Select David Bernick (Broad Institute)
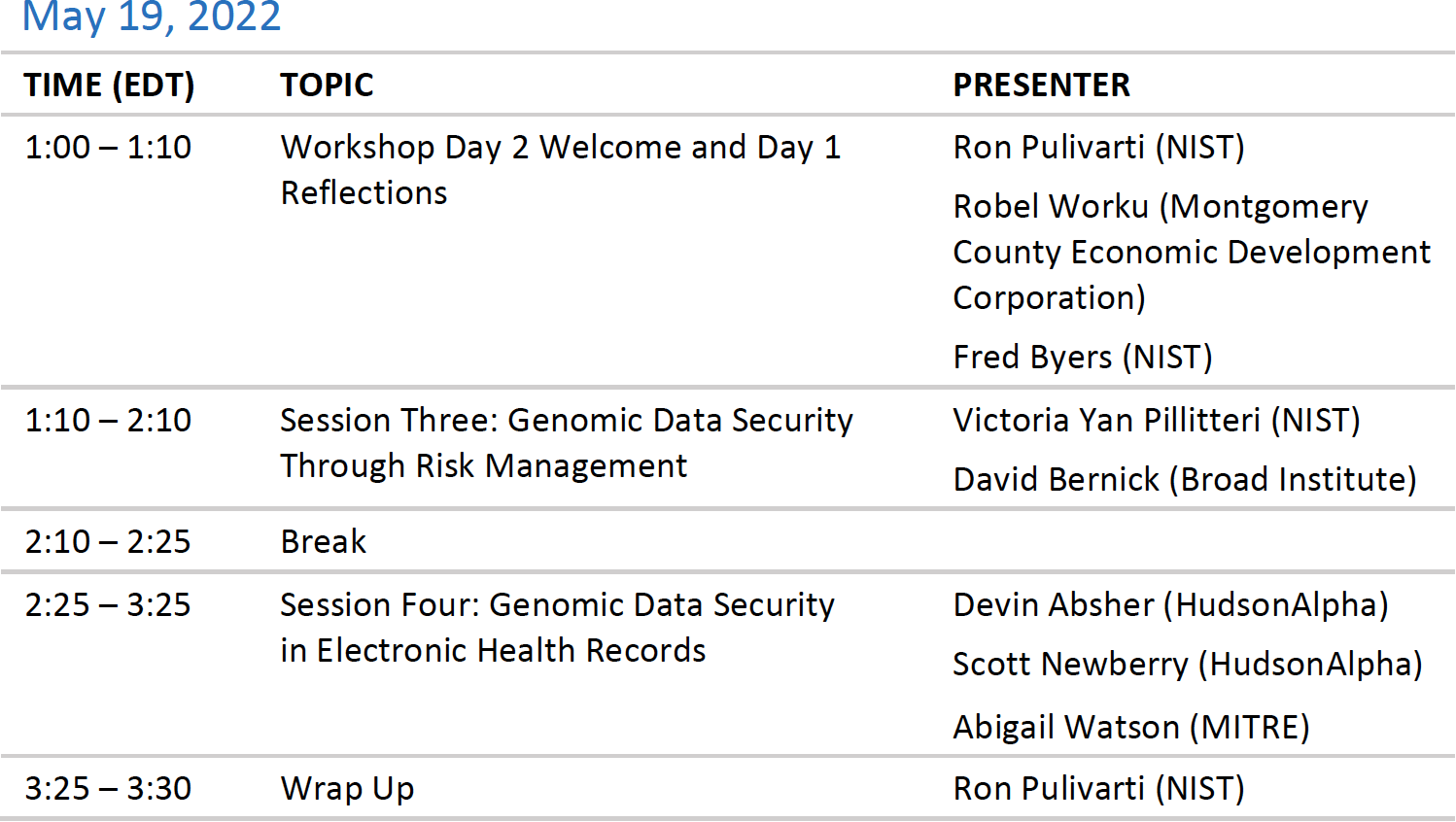The width and height of the screenshot is (1456, 822). coord(1185,480)
